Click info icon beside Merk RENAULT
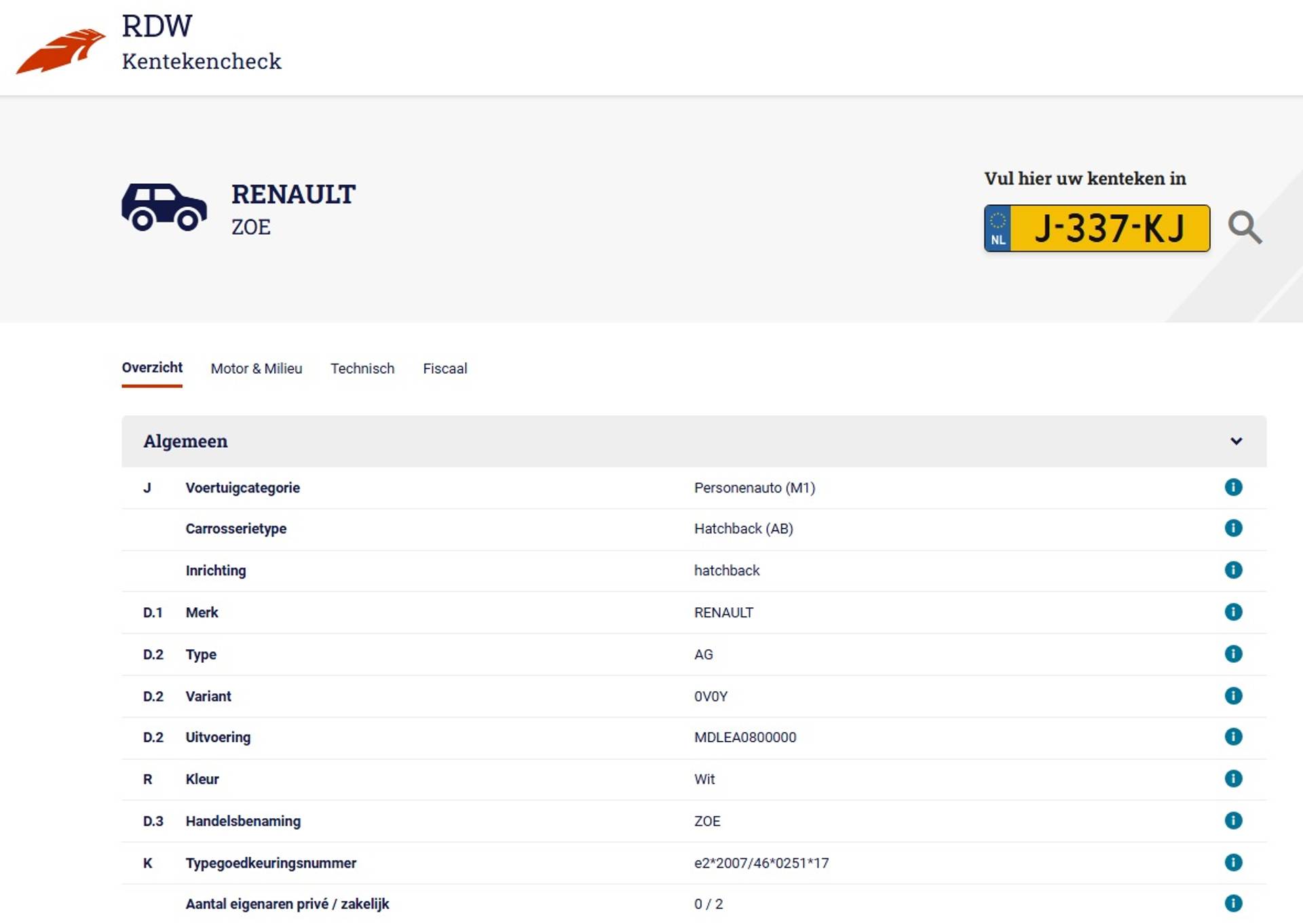The height and width of the screenshot is (924, 1303). (x=1232, y=612)
